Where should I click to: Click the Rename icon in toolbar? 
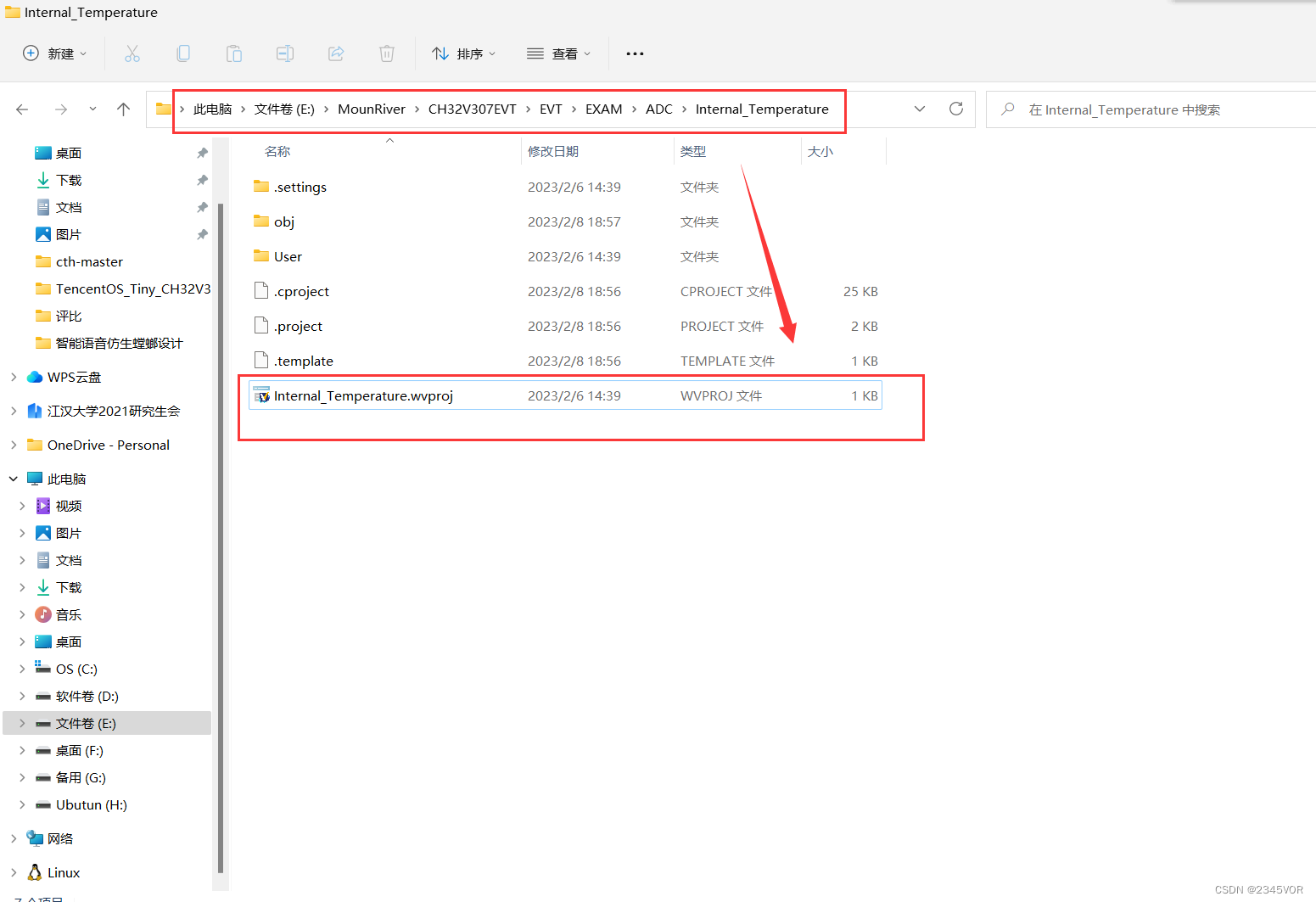(x=285, y=53)
